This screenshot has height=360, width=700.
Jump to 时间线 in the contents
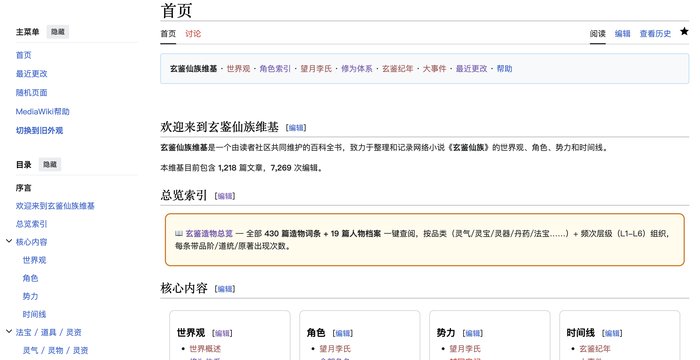(x=34, y=314)
